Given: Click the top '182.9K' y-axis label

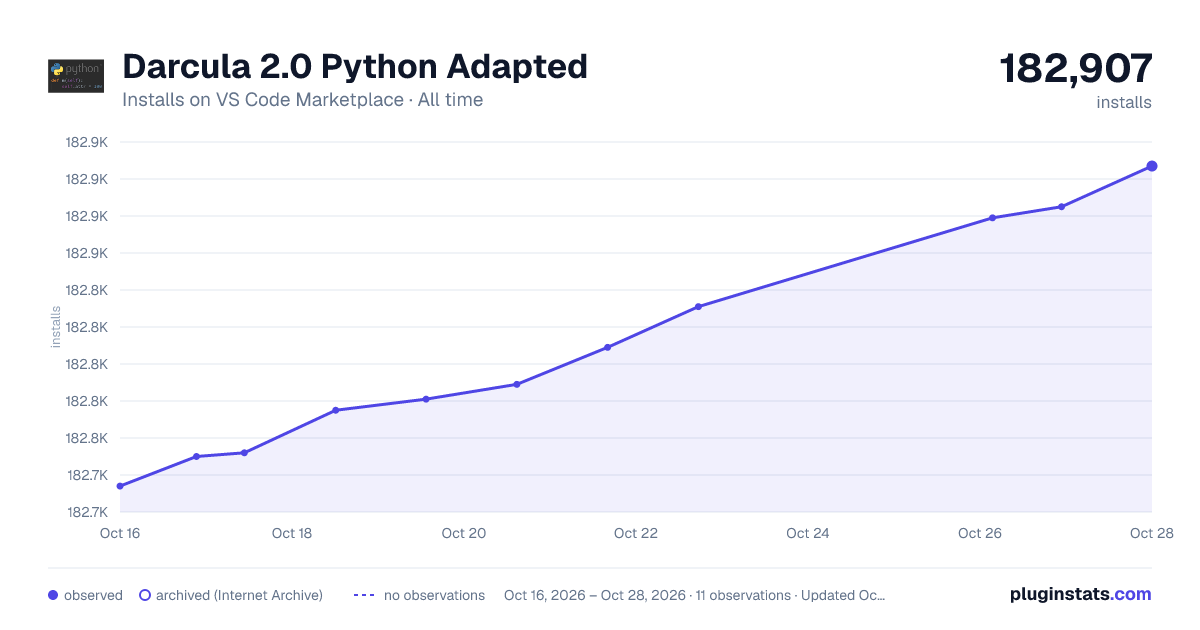Looking at the screenshot, I should 87,142.
